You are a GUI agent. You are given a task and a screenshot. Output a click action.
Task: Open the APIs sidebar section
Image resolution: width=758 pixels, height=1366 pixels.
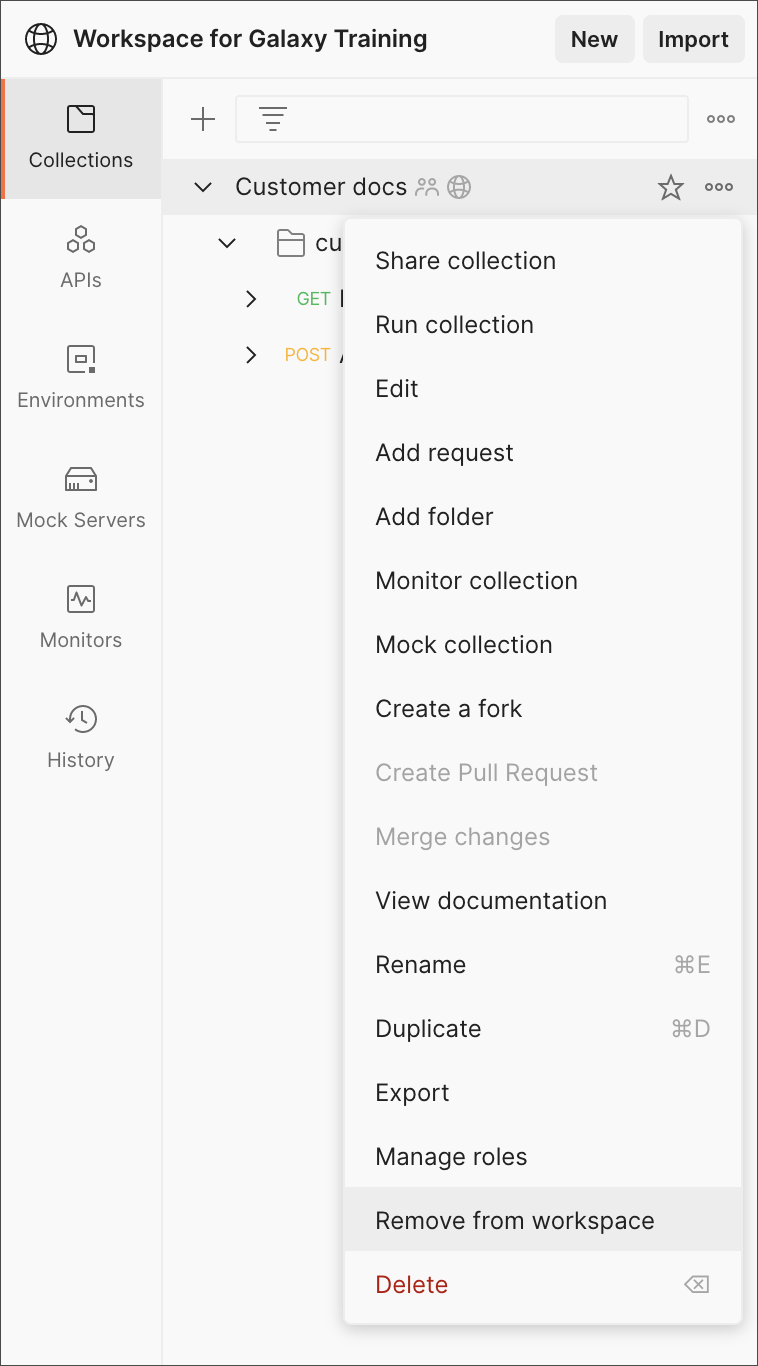(81, 258)
